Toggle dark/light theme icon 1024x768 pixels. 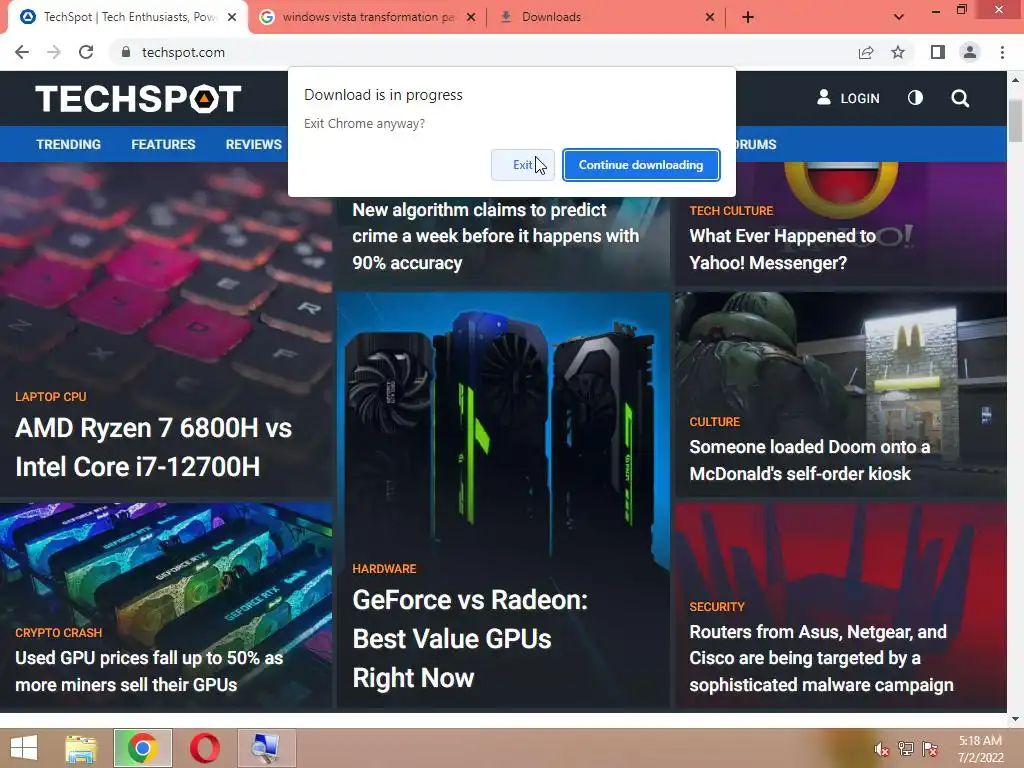[x=915, y=98]
